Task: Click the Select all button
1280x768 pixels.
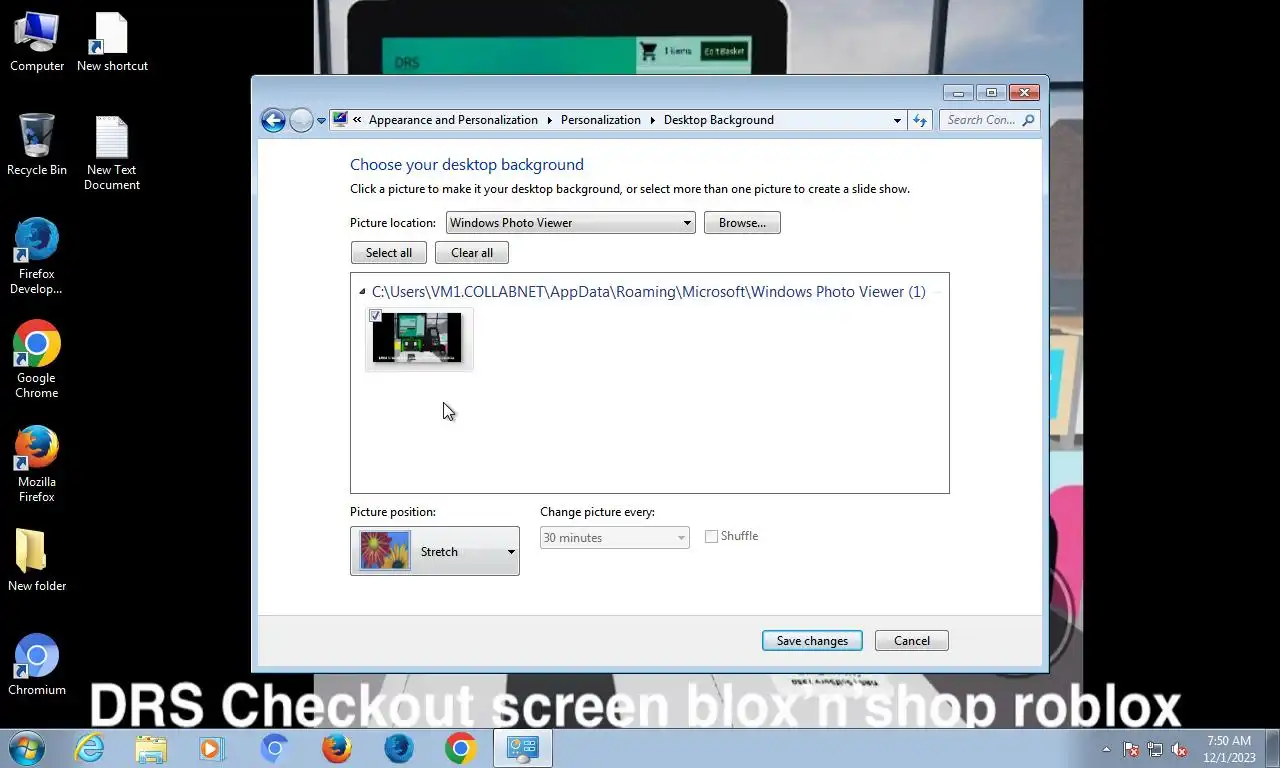Action: point(389,253)
